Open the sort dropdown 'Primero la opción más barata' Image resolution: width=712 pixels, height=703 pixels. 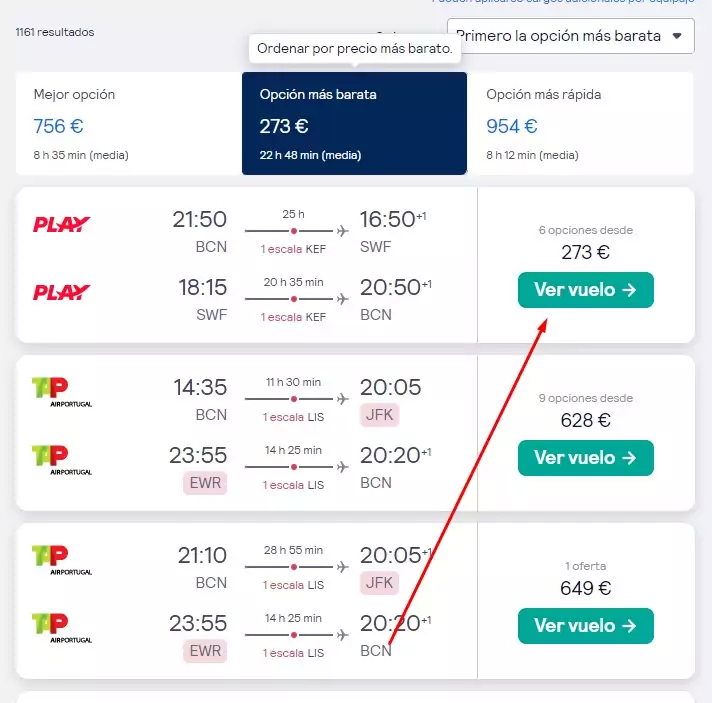coord(571,36)
